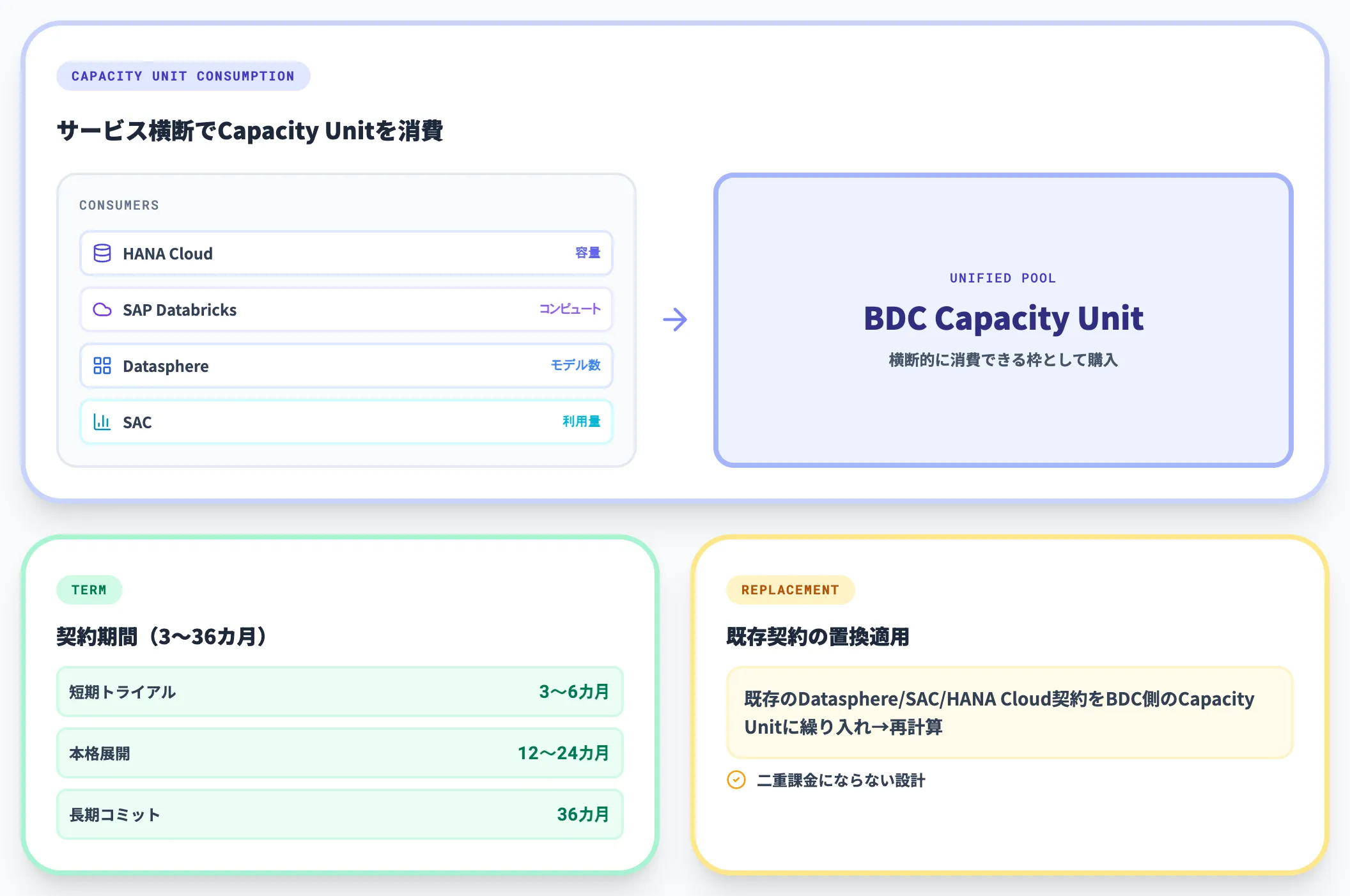Viewport: 1350px width, 896px height.
Task: Click the HANA Cloud database icon
Action: tap(102, 254)
